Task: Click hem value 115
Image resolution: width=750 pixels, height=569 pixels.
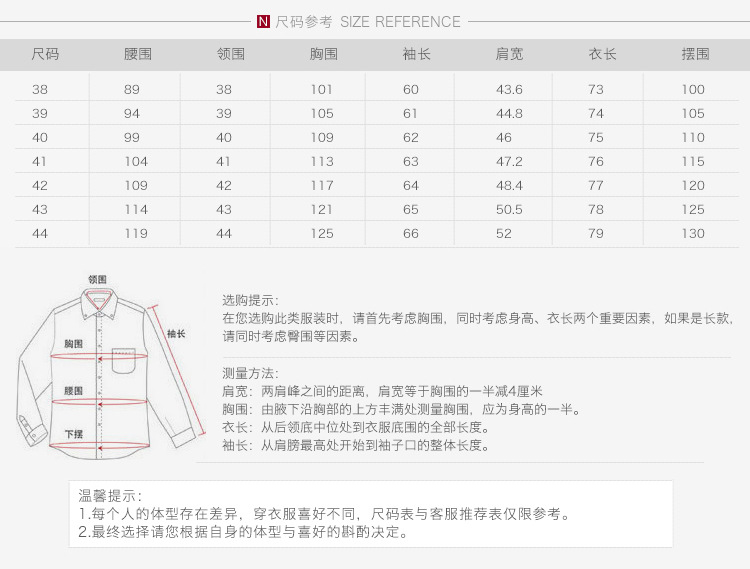Action: click(x=693, y=162)
